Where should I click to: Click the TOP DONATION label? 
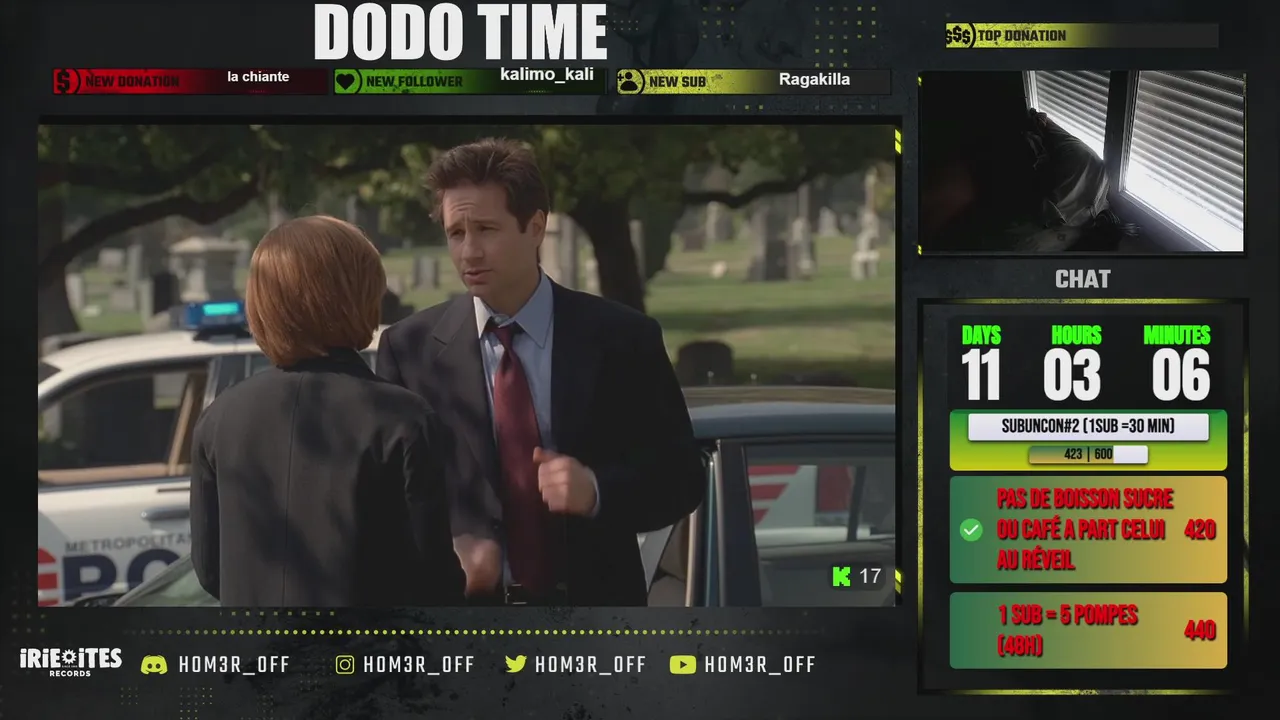tap(1021, 36)
